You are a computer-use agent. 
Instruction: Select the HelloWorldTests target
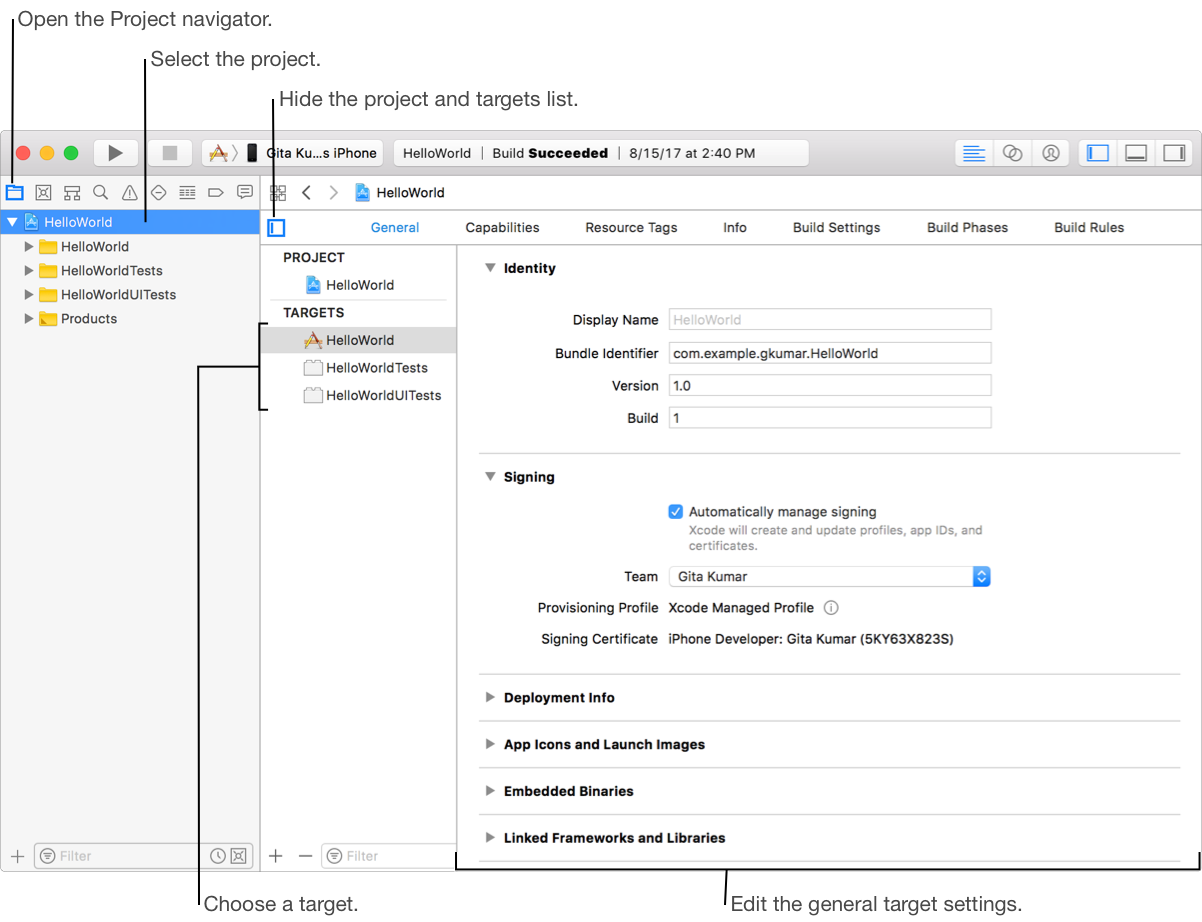click(358, 368)
